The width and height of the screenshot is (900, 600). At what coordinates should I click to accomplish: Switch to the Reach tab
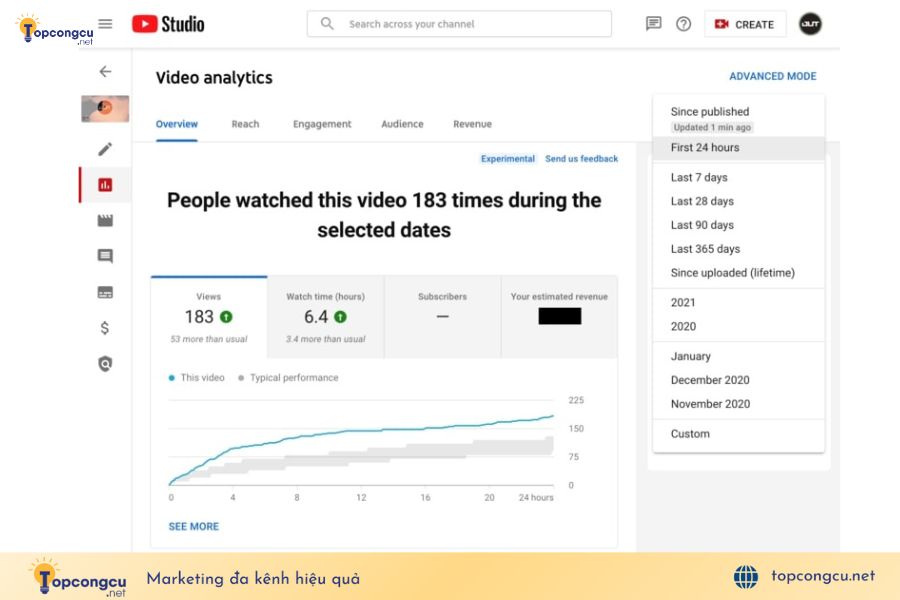click(245, 124)
